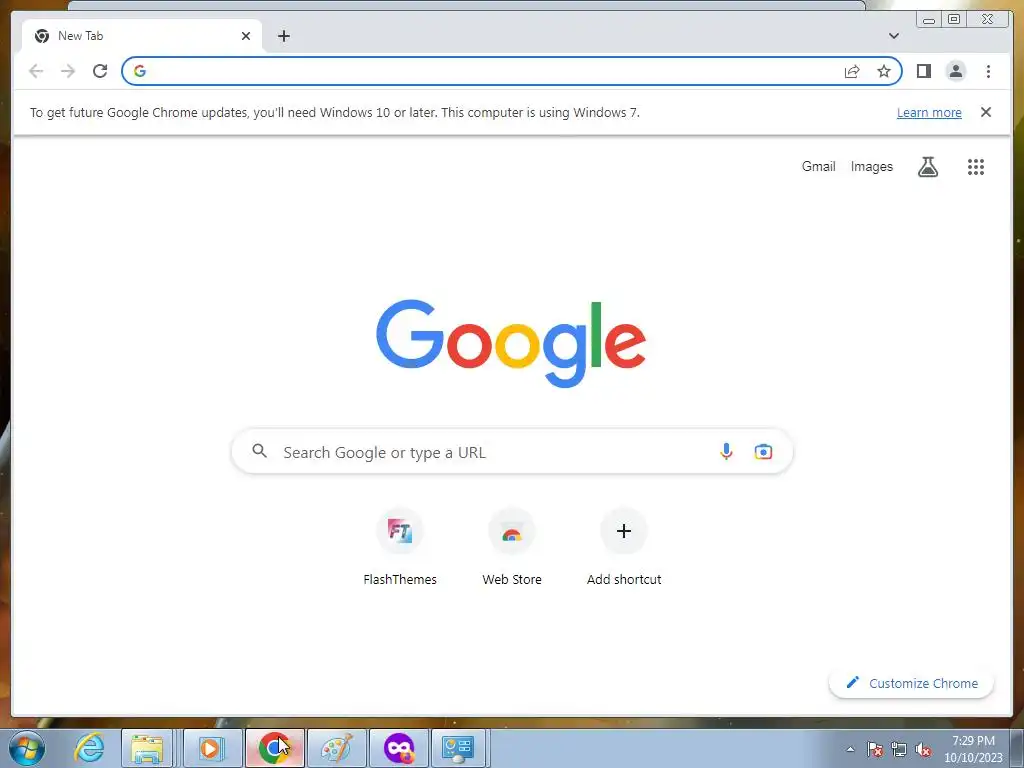Open the Gmail link
This screenshot has height=768, width=1024.
(818, 167)
